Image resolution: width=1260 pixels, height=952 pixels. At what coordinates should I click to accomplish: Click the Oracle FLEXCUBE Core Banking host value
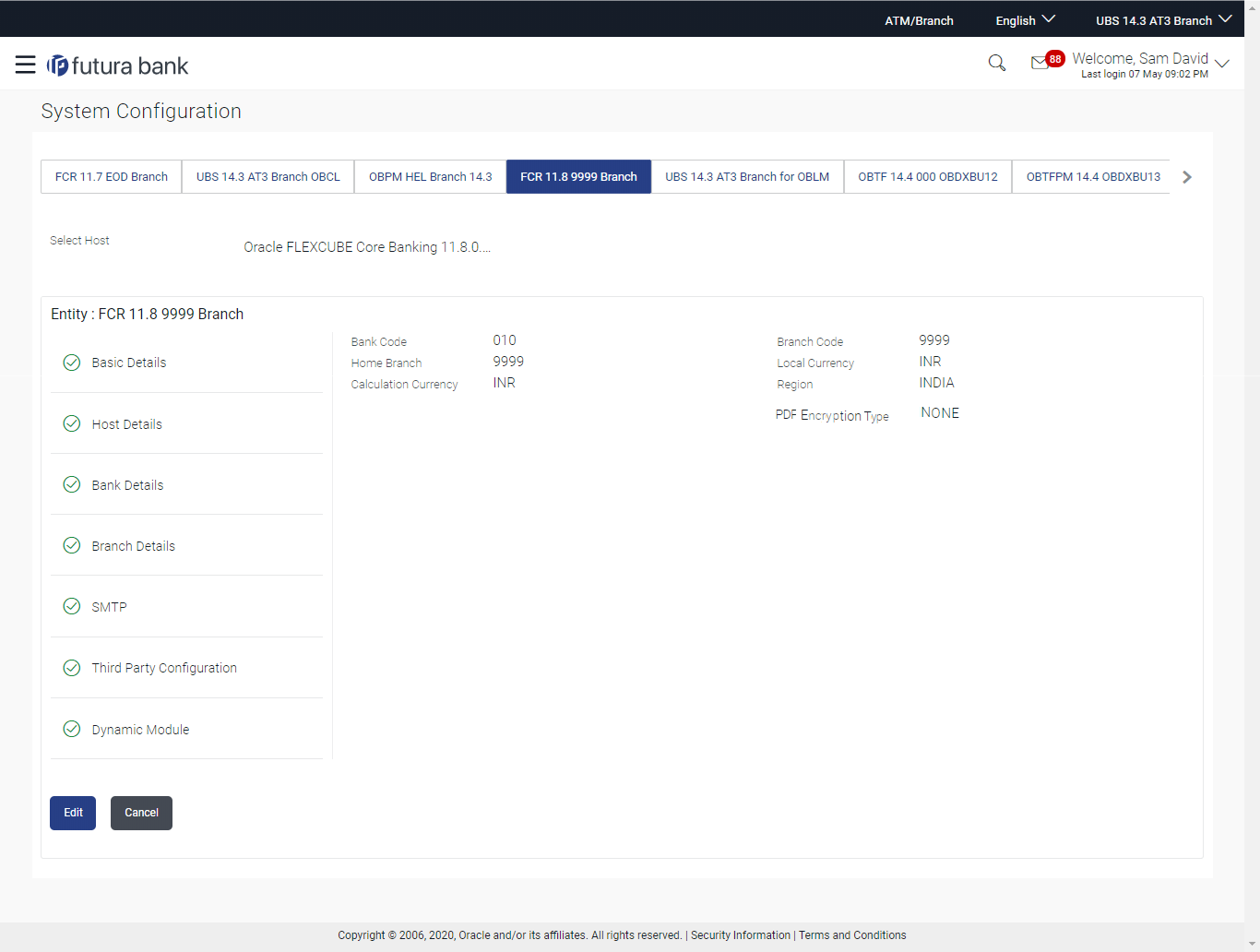click(367, 247)
